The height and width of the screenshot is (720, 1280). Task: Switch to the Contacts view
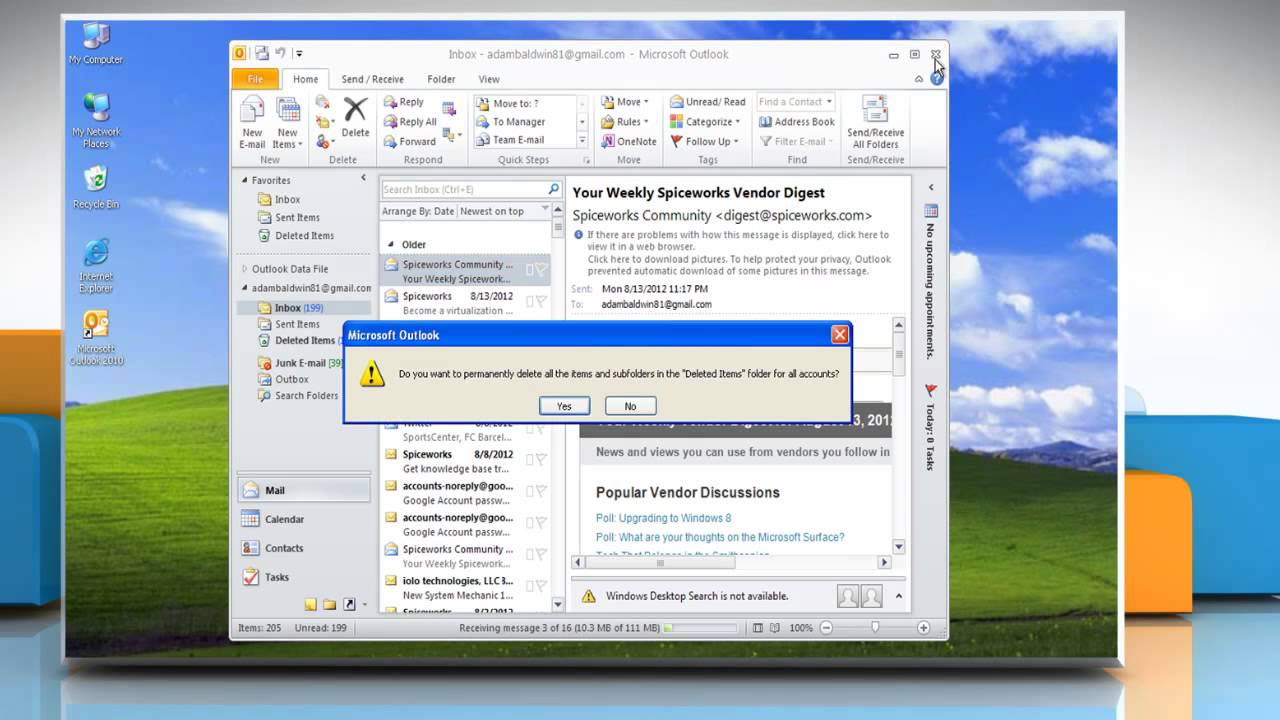click(x=304, y=548)
